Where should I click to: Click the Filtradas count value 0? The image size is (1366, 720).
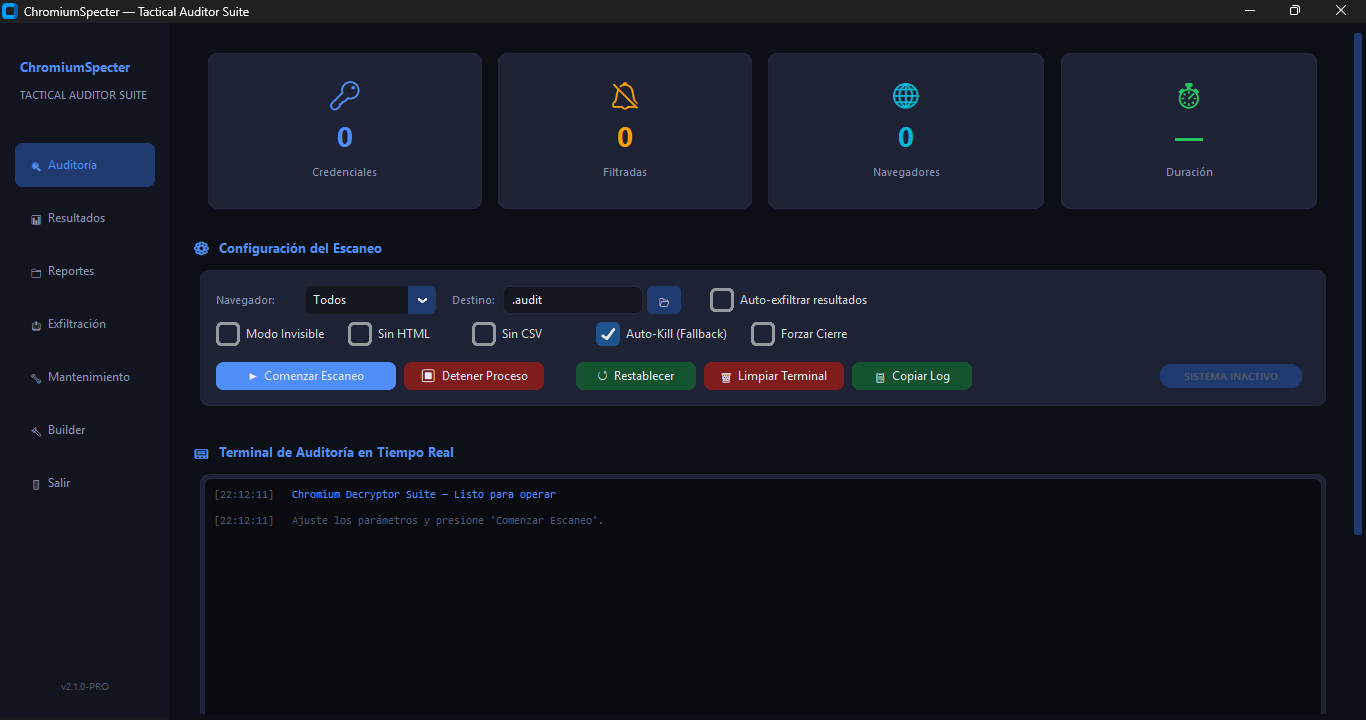tap(625, 137)
